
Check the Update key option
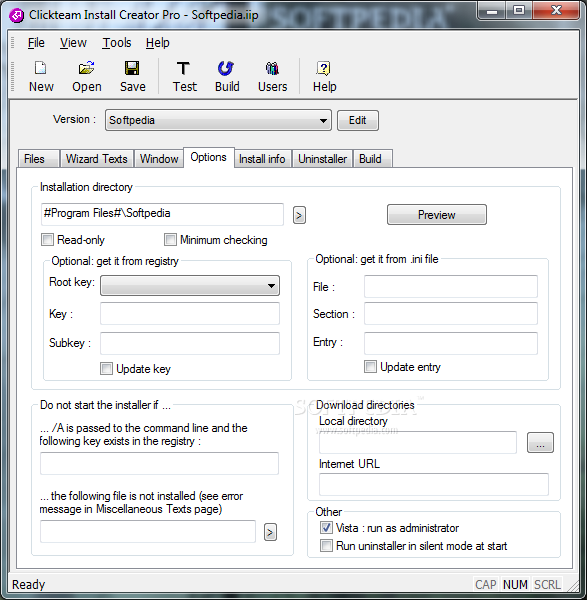click(x=106, y=369)
